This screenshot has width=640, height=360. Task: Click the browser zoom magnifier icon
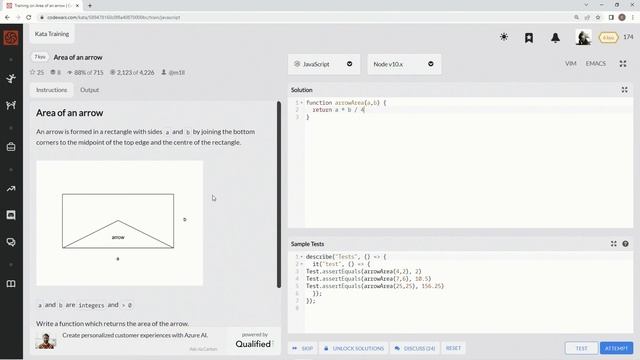[x=576, y=18]
